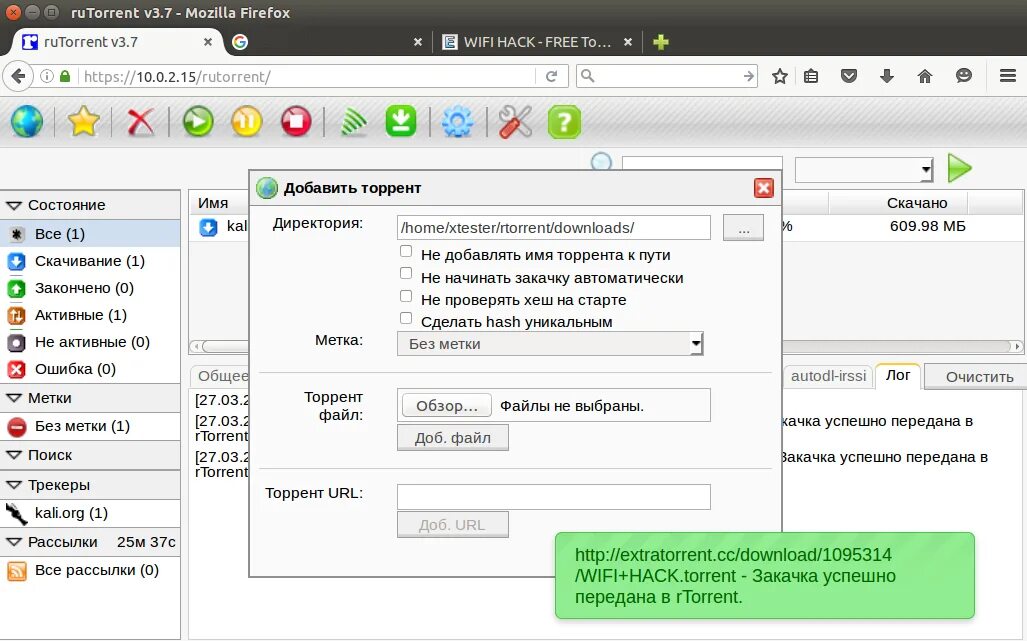The height and width of the screenshot is (641, 1027).
Task: Click the site info icon in address bar
Action: click(x=47, y=77)
